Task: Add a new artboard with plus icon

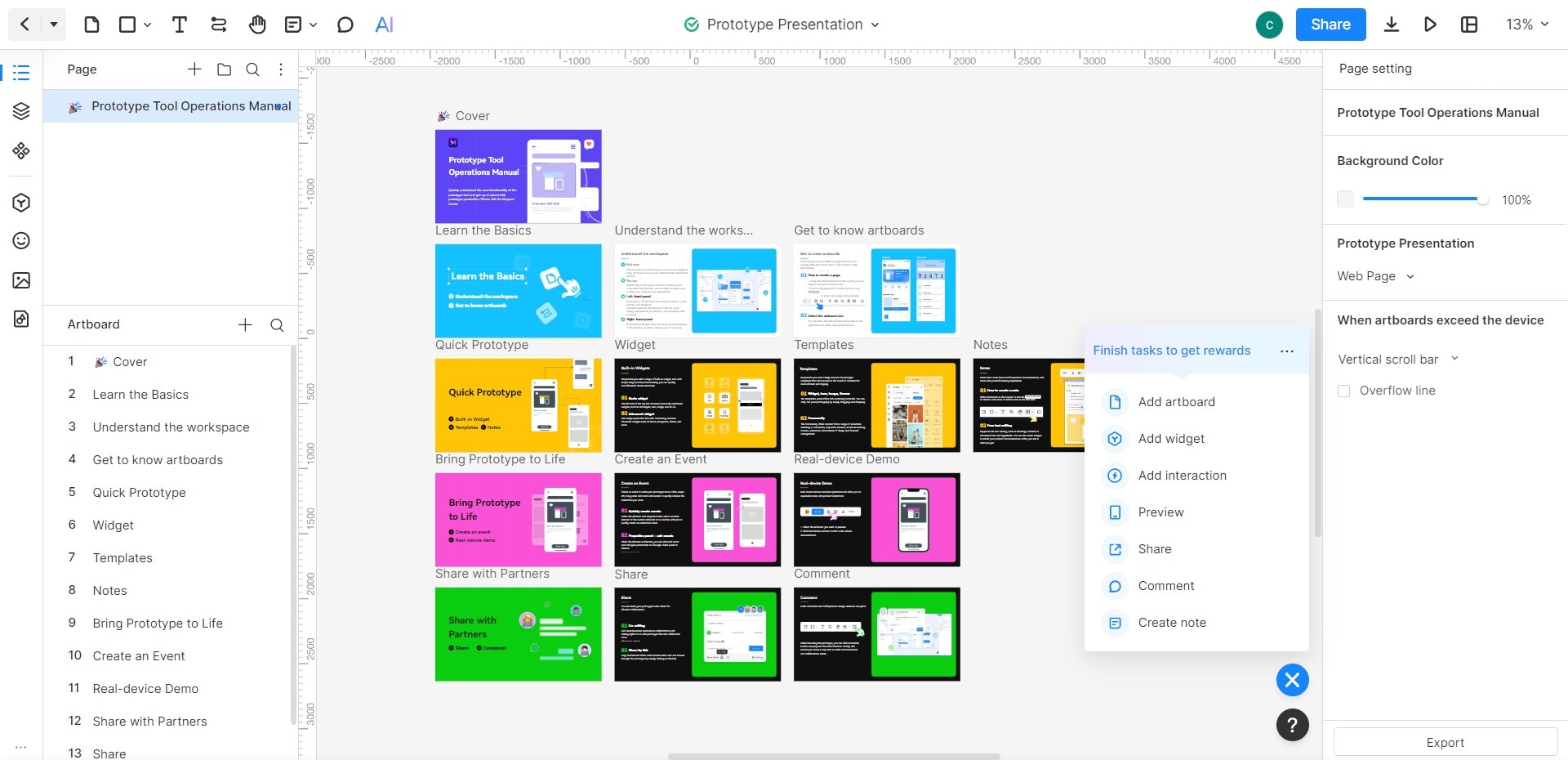Action: coord(245,324)
